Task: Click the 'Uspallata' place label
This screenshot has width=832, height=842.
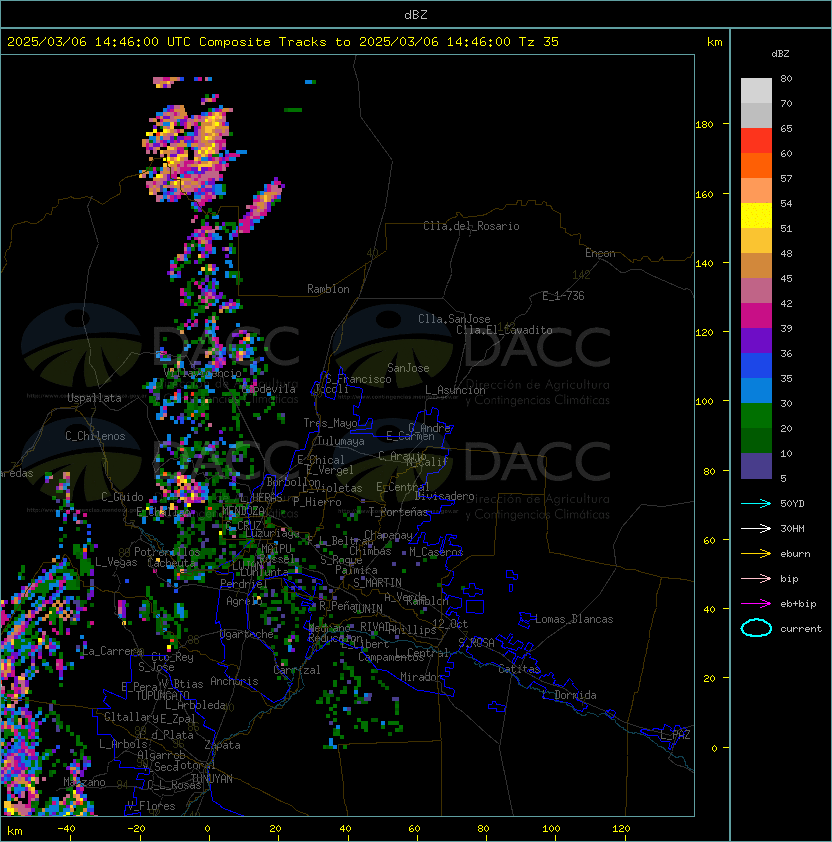Action: (x=94, y=398)
